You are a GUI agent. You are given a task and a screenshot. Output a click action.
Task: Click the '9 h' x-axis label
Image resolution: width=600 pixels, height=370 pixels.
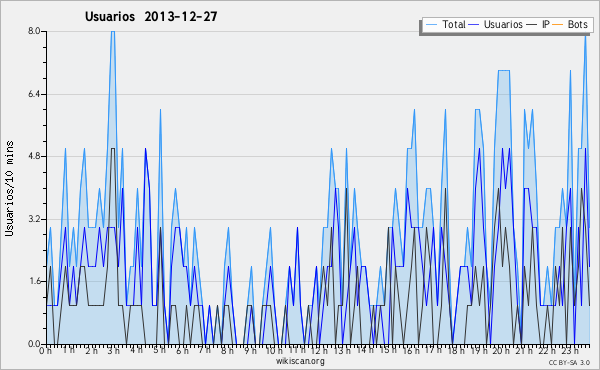coord(250,350)
